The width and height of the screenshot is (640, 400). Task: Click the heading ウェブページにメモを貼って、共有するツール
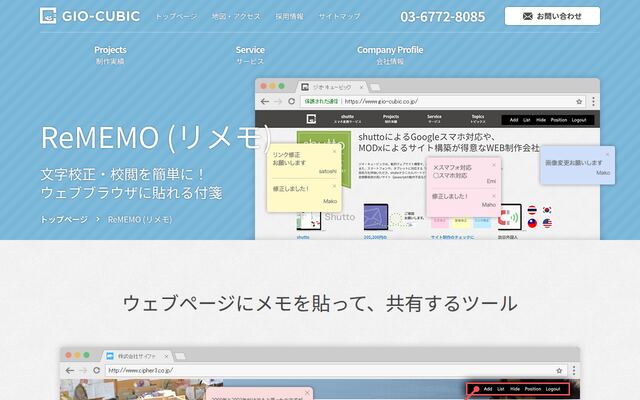click(320, 304)
